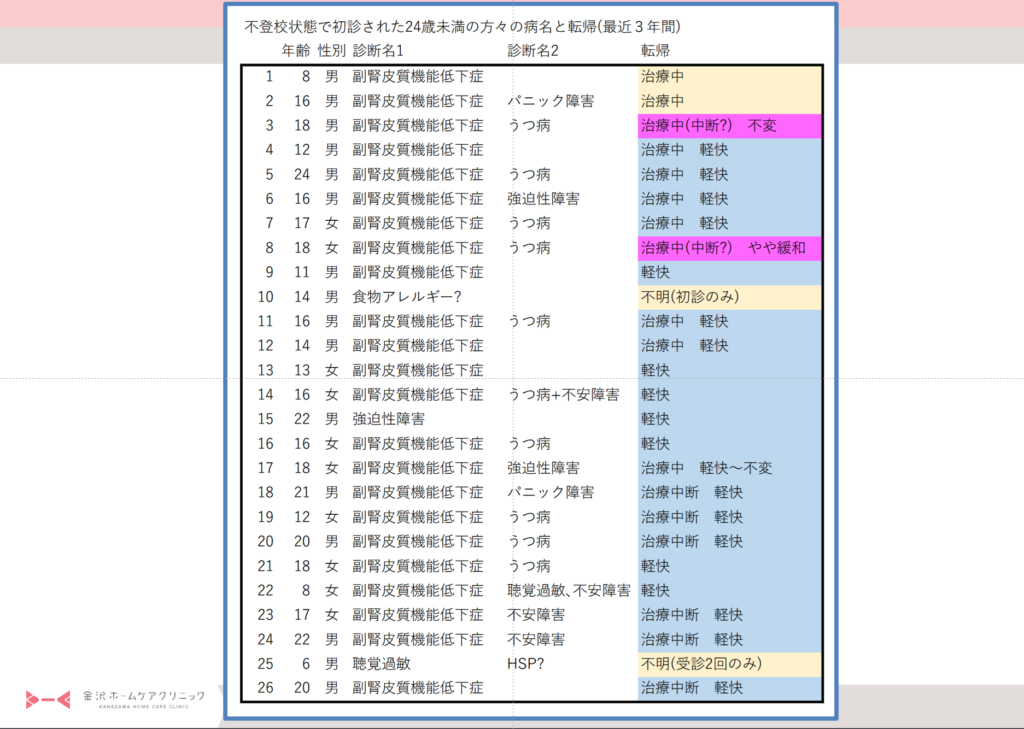Select the 不明(初診のみ) outcome cell
The height and width of the screenshot is (729, 1024).
[689, 297]
